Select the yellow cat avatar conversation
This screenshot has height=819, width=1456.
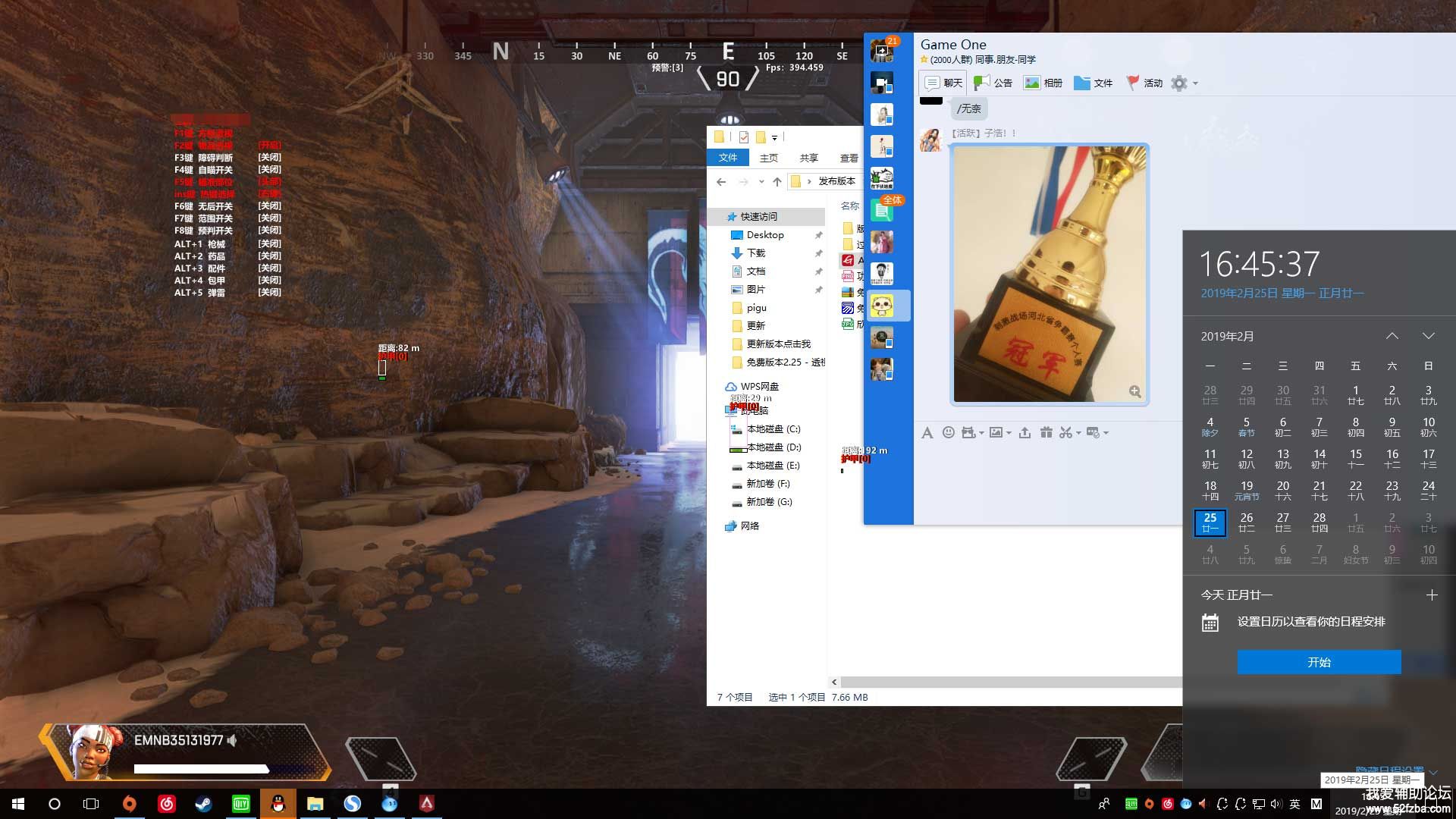pyautogui.click(x=881, y=306)
